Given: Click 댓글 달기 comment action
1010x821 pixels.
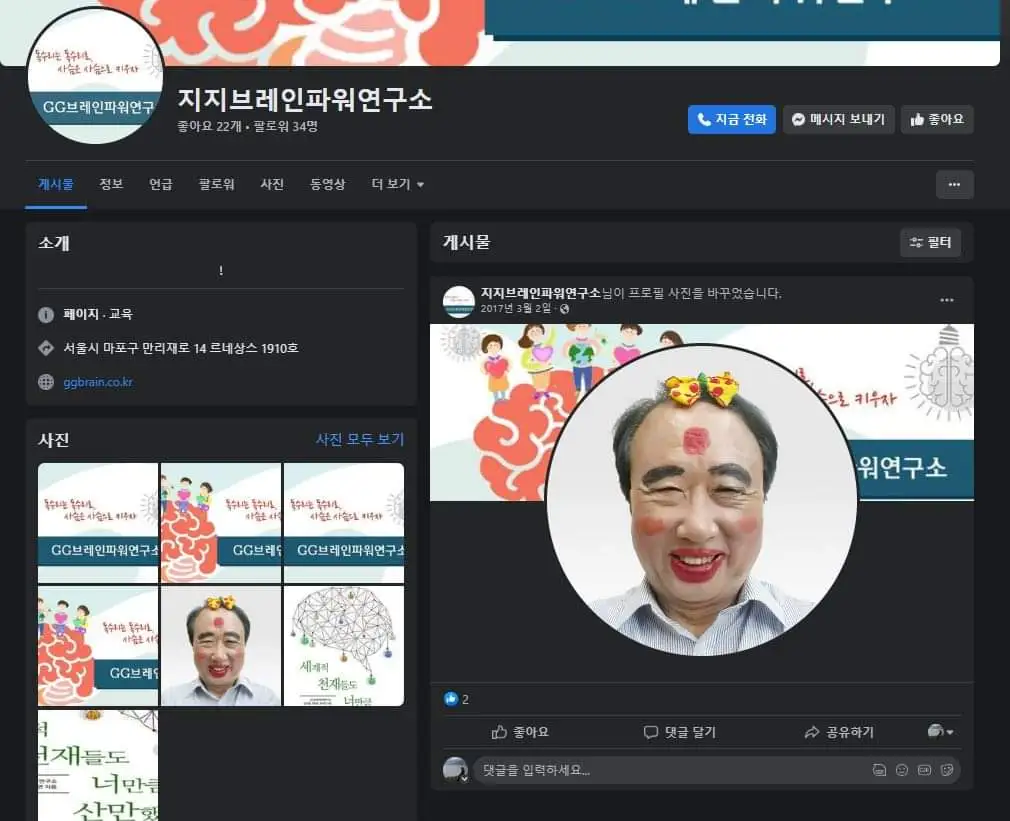Looking at the screenshot, I should point(680,732).
